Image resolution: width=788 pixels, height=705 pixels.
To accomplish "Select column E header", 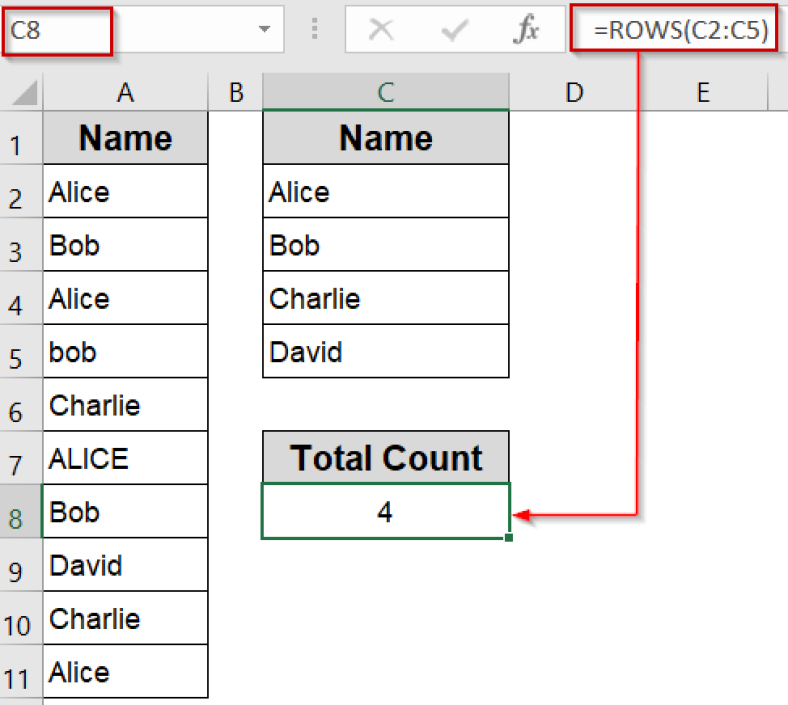I will [x=702, y=92].
